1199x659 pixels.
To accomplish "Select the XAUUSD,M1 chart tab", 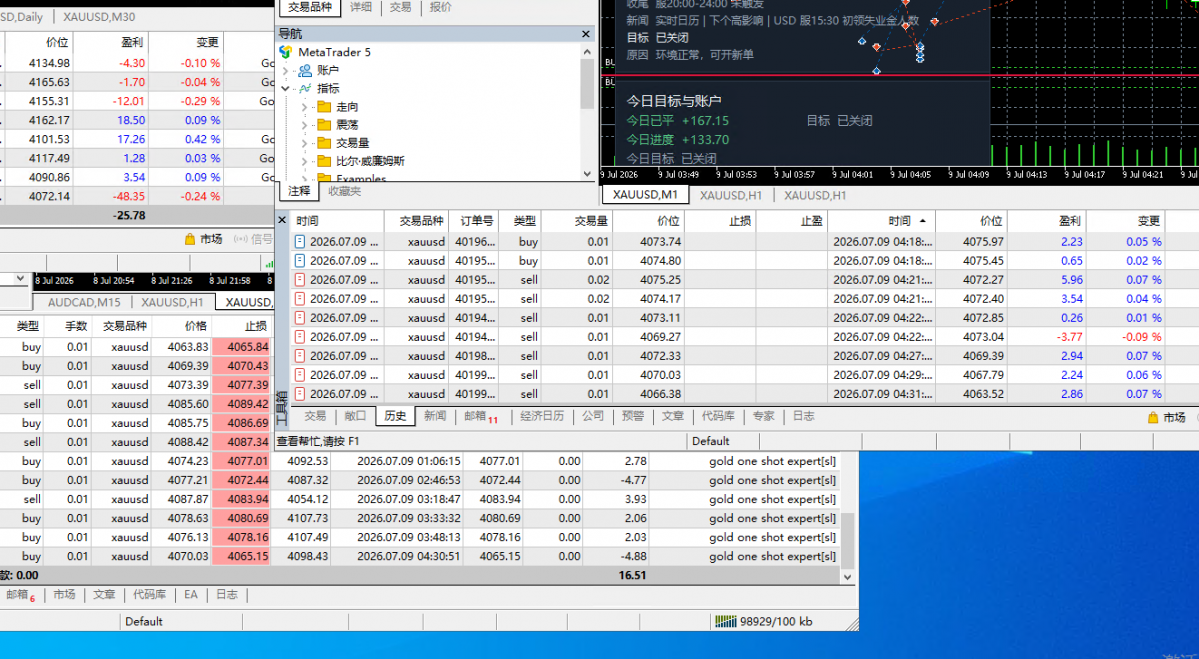I will (645, 195).
